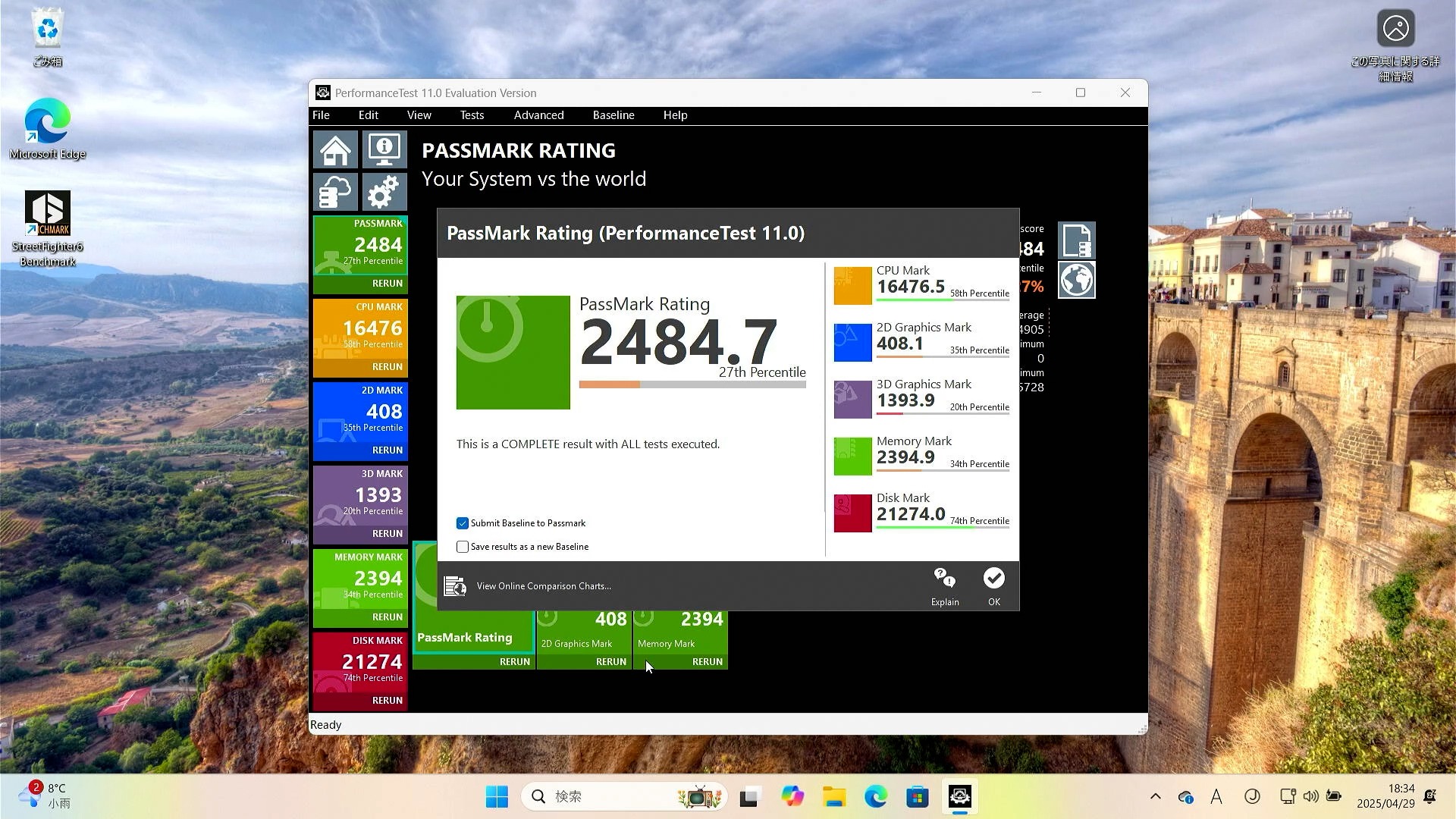Open the System Information monitor icon
This screenshot has width=1456, height=819.
tap(384, 149)
